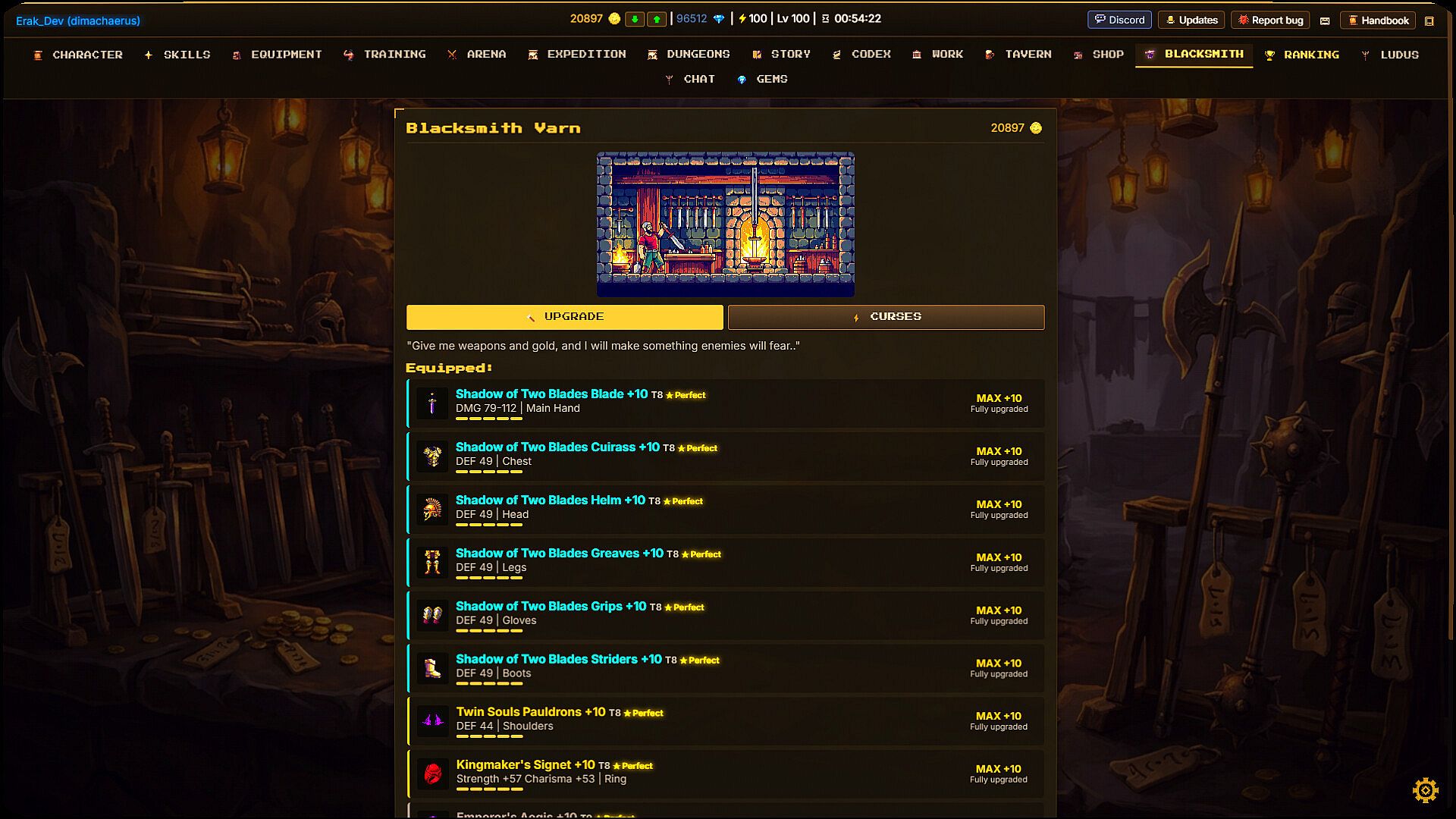Select the Twin Souls Pauldrons +10 name
The image size is (1456, 819).
[531, 712]
